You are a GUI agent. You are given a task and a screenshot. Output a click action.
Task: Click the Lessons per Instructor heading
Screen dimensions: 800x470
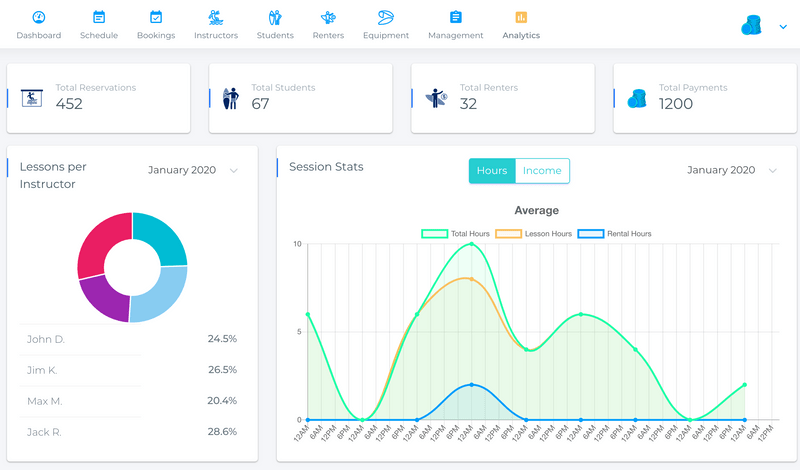click(x=53, y=175)
